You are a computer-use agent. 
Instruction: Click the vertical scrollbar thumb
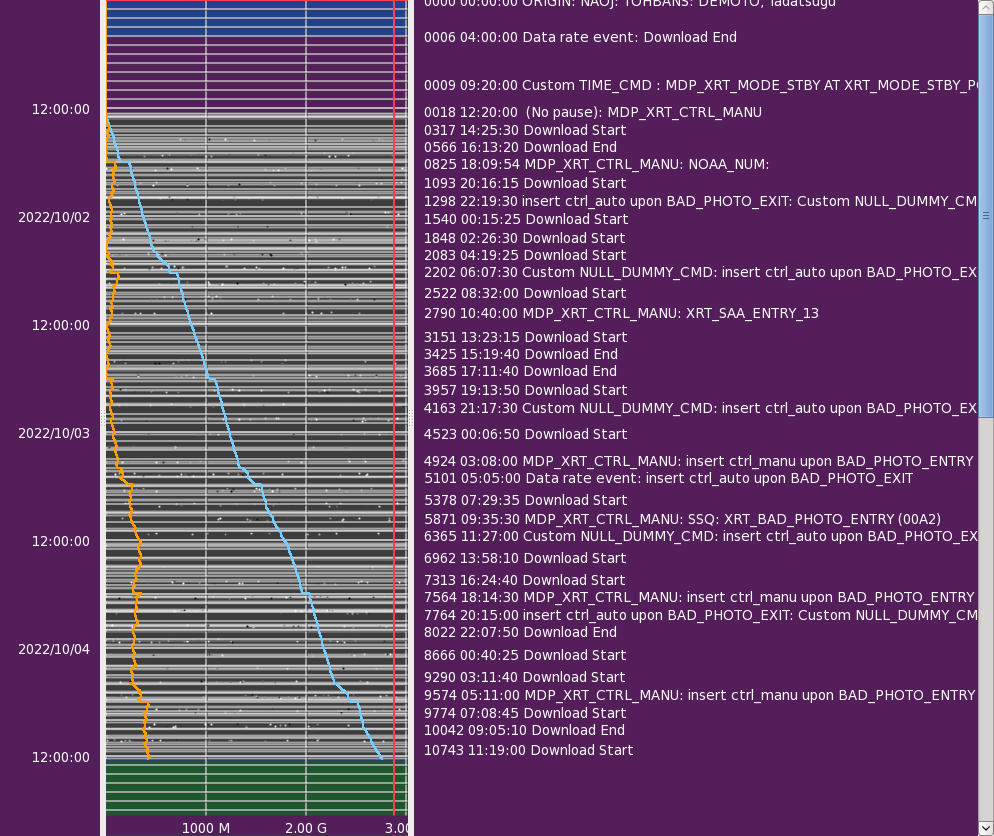985,215
